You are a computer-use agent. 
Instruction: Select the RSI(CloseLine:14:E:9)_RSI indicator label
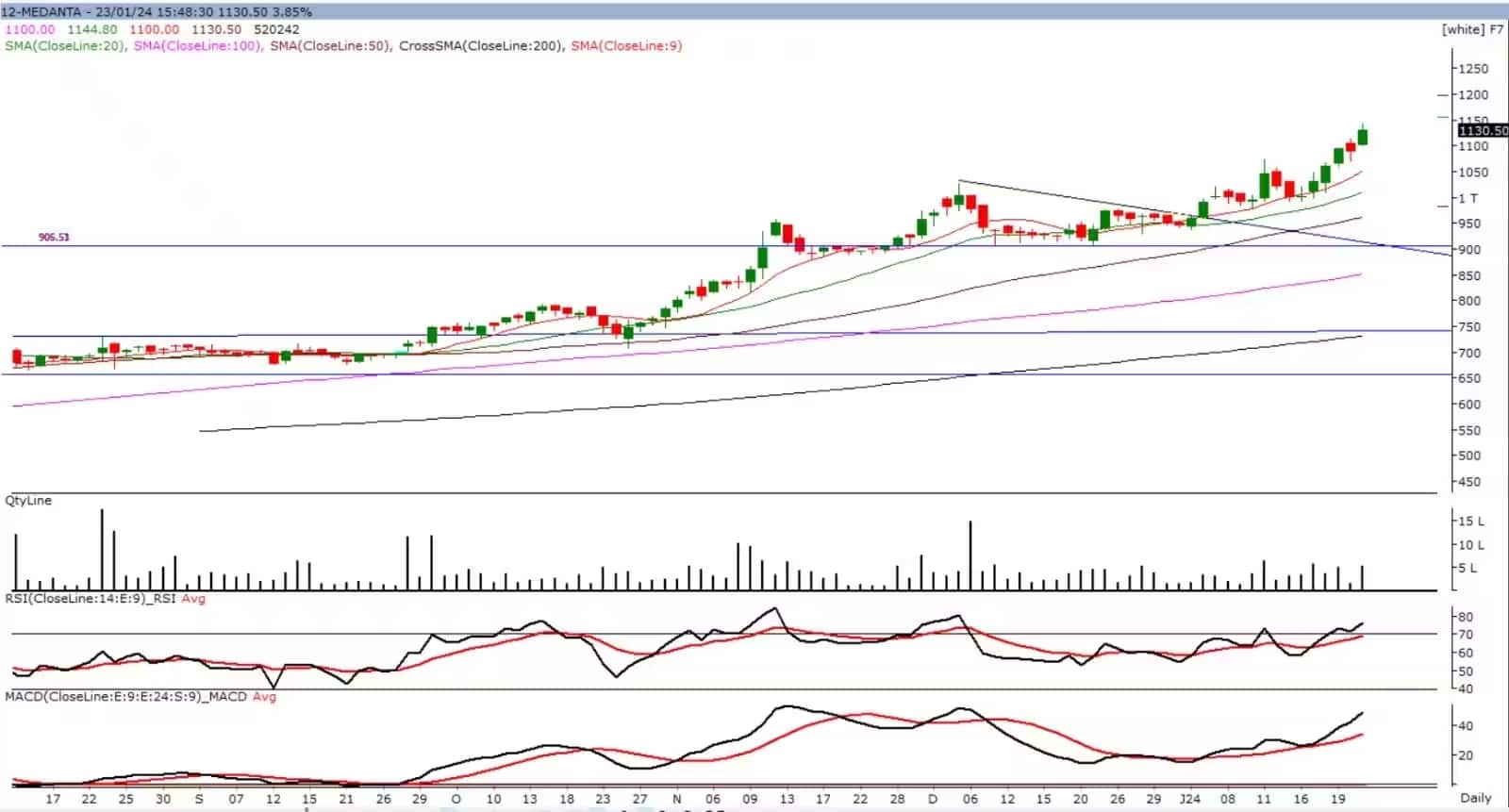tap(91, 598)
